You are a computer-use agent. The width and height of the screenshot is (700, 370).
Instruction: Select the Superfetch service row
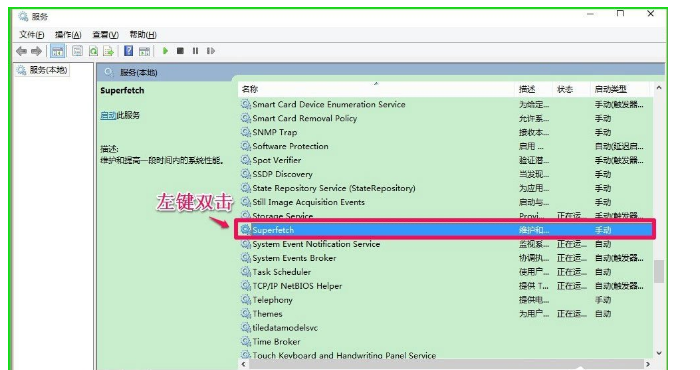445,230
